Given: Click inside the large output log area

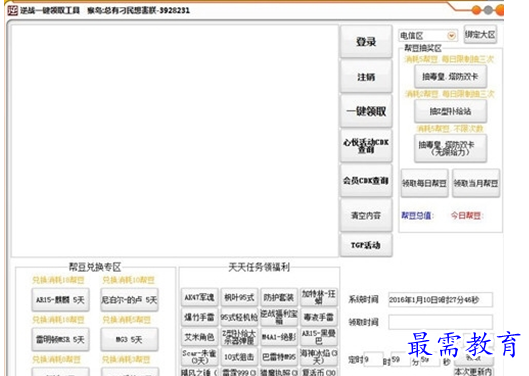Looking at the screenshot, I should coord(175,141).
